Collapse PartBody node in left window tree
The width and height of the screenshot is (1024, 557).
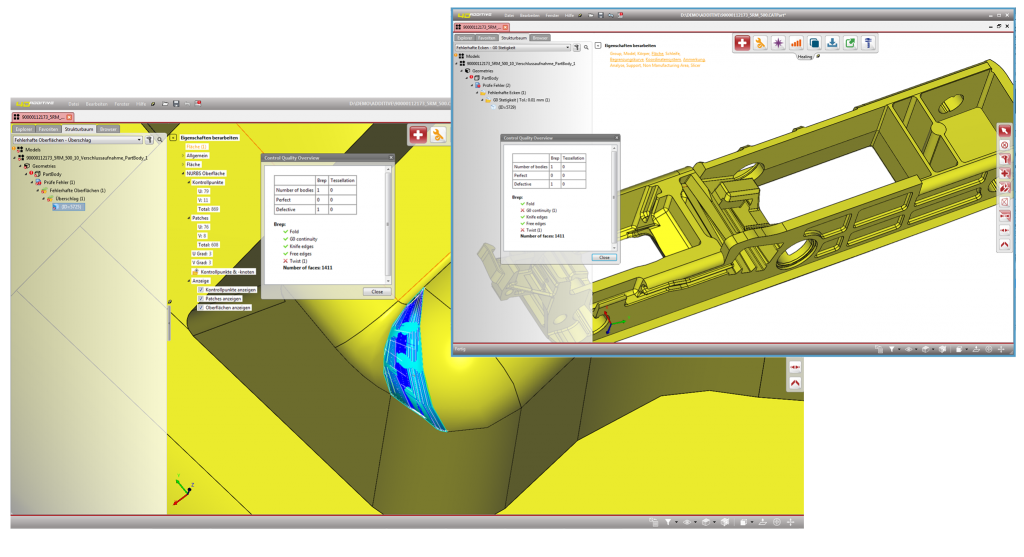tap(27, 174)
